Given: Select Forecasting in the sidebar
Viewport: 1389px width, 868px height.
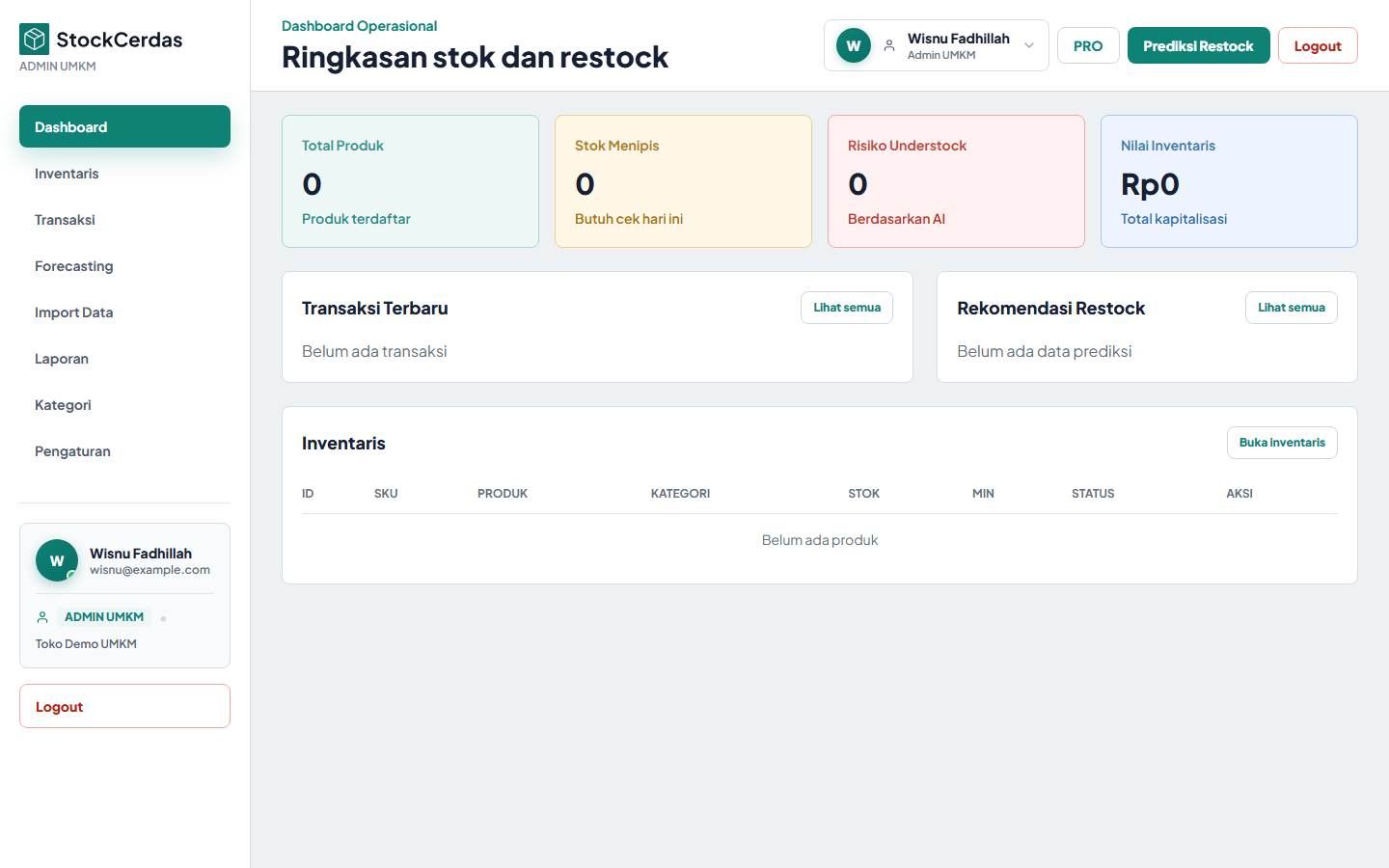Looking at the screenshot, I should click(x=124, y=266).
